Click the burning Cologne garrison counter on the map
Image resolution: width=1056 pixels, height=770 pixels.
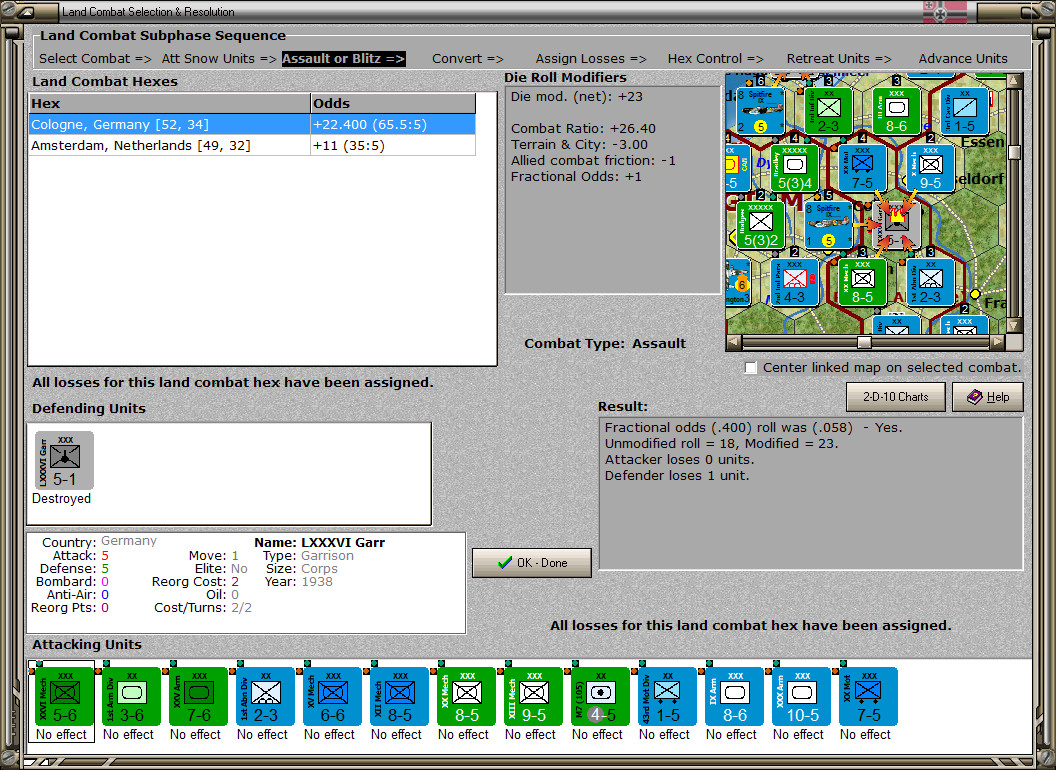[x=897, y=224]
